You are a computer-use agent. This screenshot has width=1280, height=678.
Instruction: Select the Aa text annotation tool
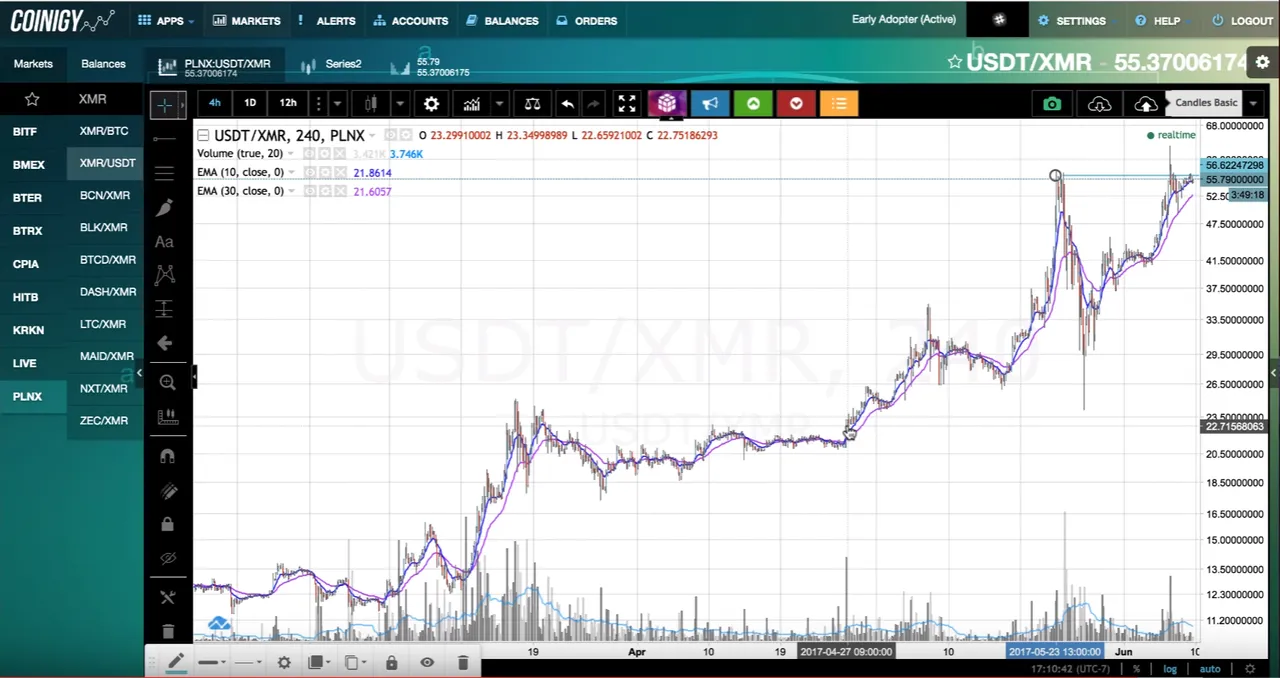point(165,241)
